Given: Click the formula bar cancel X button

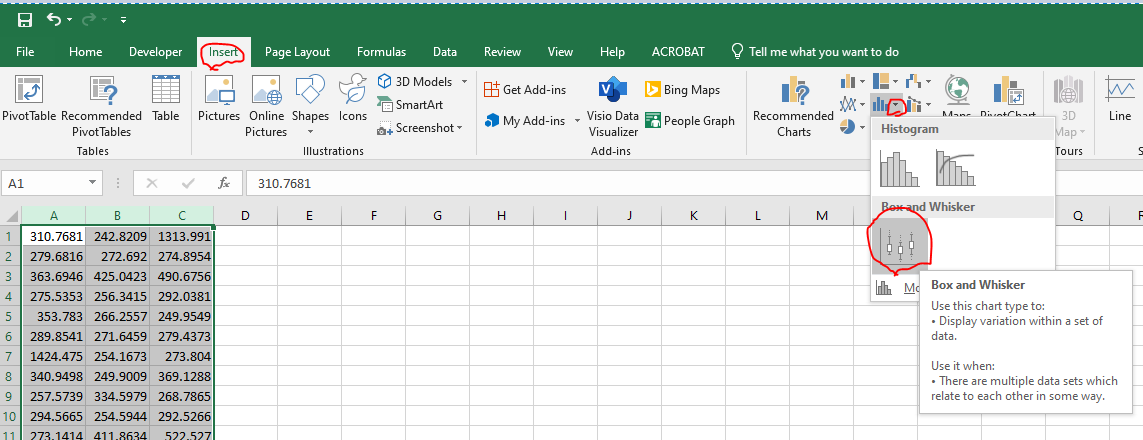Looking at the screenshot, I should pos(152,184).
